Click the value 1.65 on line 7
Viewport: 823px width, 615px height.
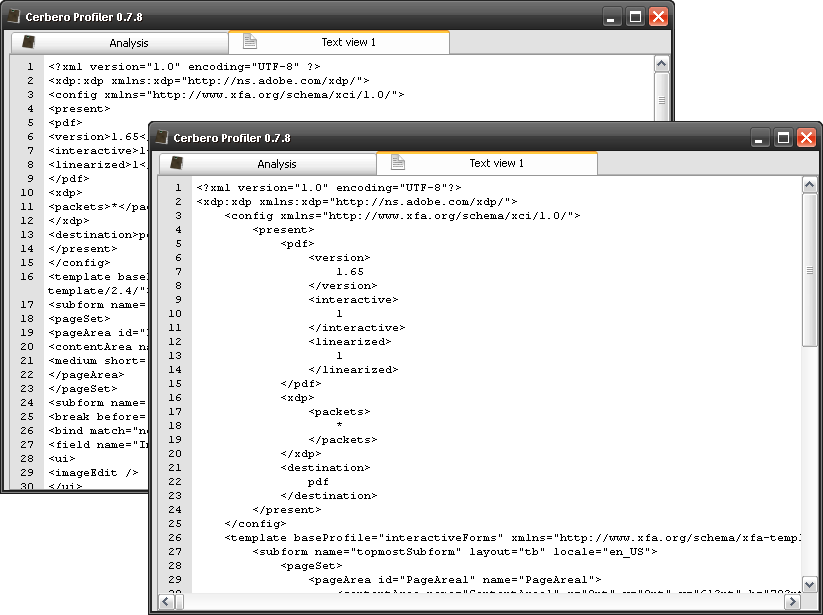(x=350, y=272)
